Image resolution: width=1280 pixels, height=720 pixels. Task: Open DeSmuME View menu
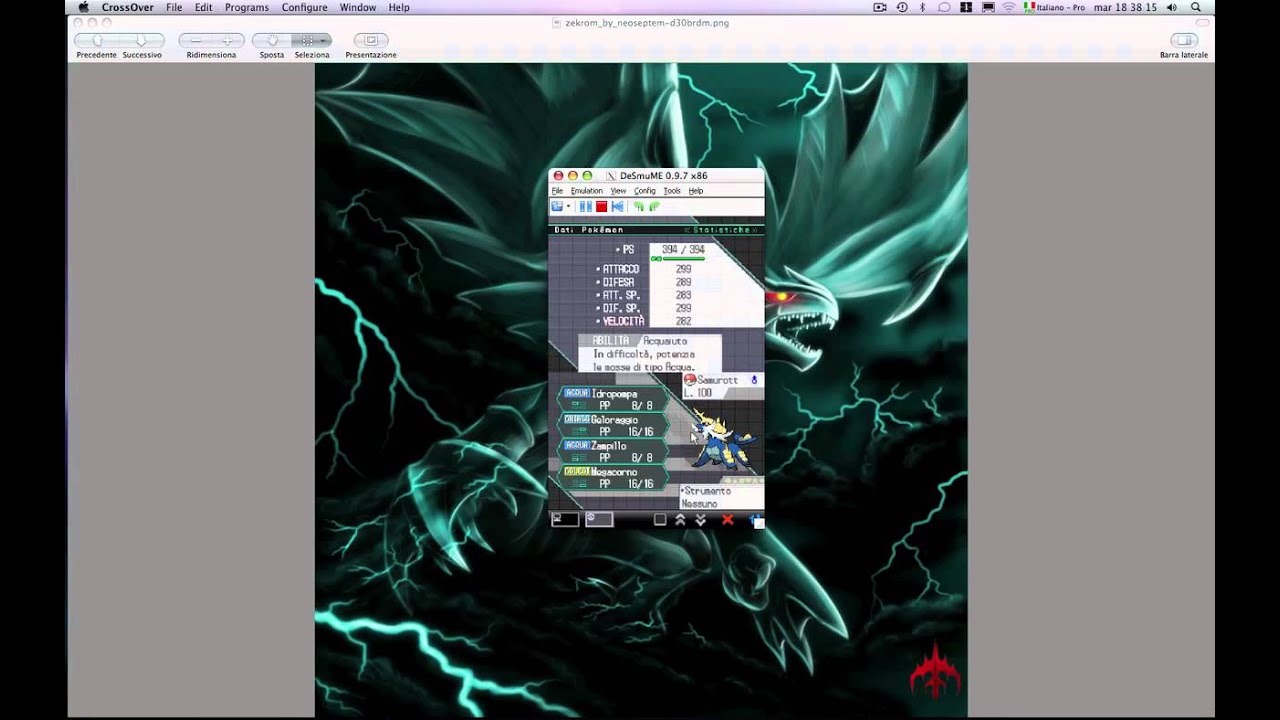click(x=618, y=191)
